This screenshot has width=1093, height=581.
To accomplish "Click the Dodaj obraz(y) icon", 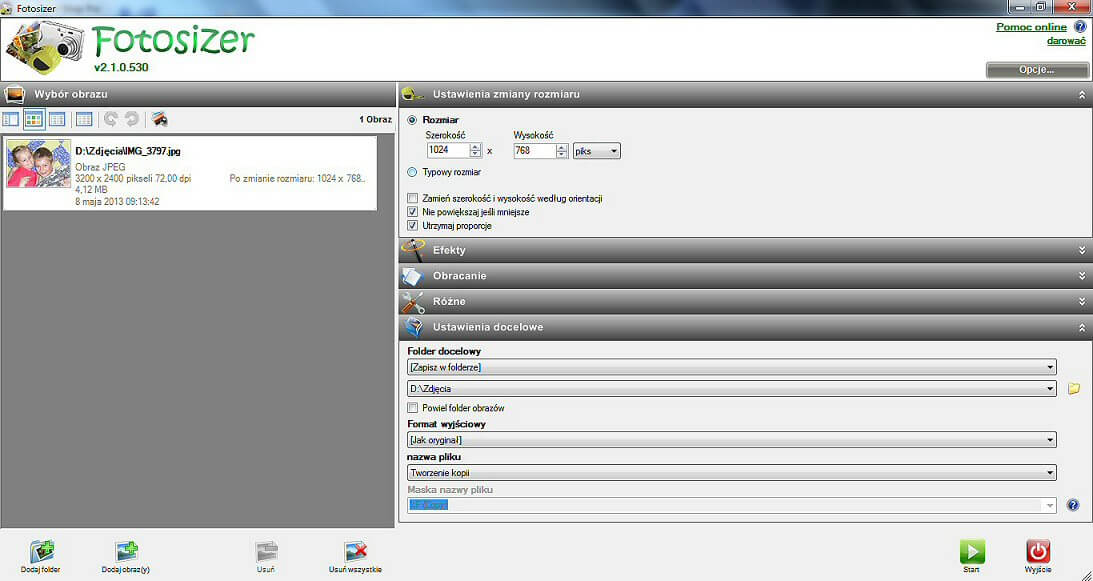I will click(x=126, y=552).
